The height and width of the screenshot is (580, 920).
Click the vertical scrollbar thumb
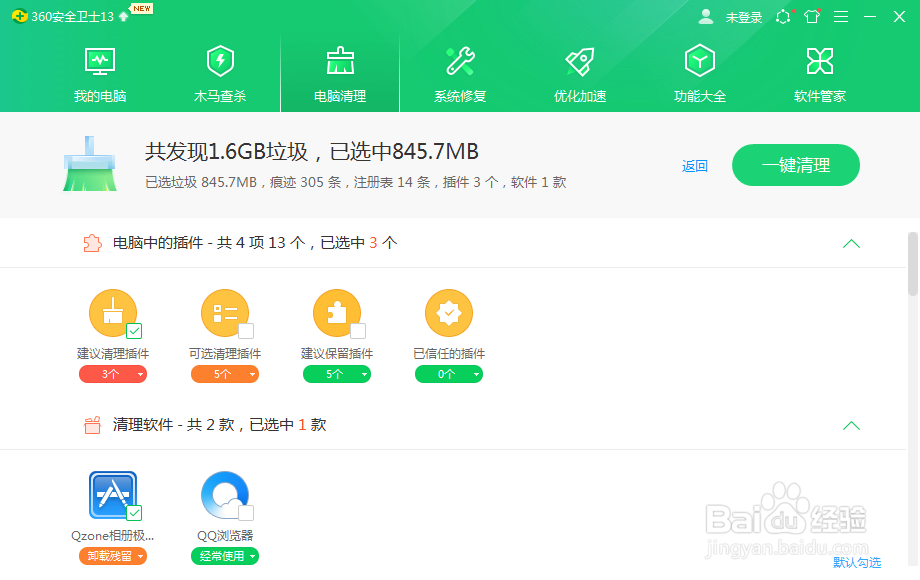click(x=912, y=264)
